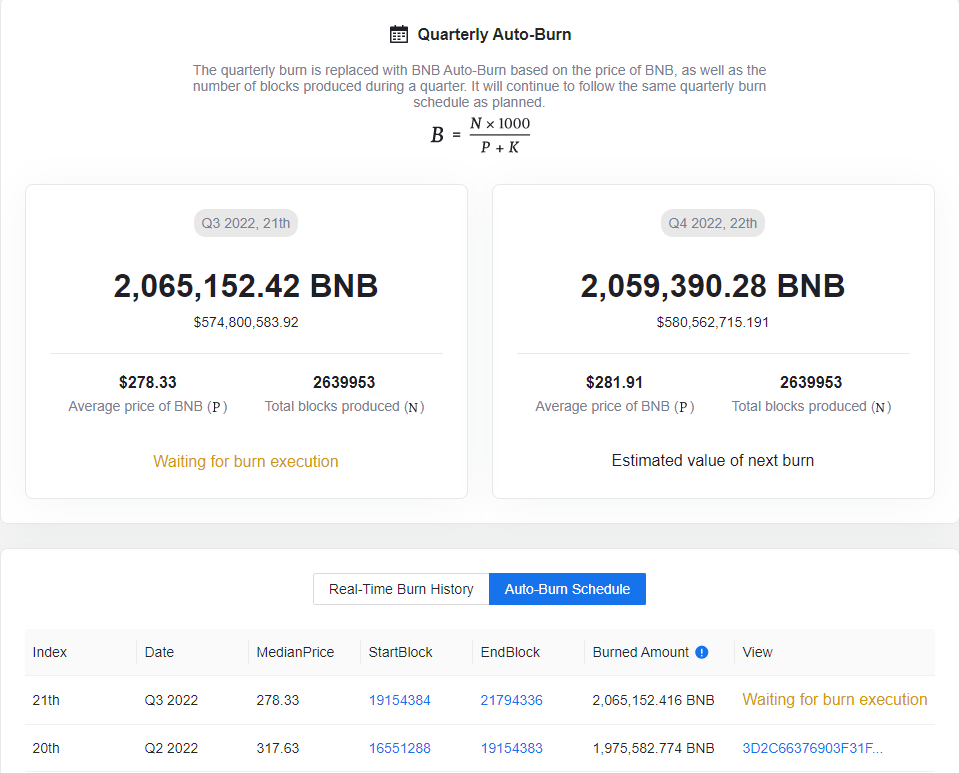Image resolution: width=959 pixels, height=773 pixels.
Task: Click Waiting for burn execution in Q3 card
Action: pyautogui.click(x=246, y=461)
